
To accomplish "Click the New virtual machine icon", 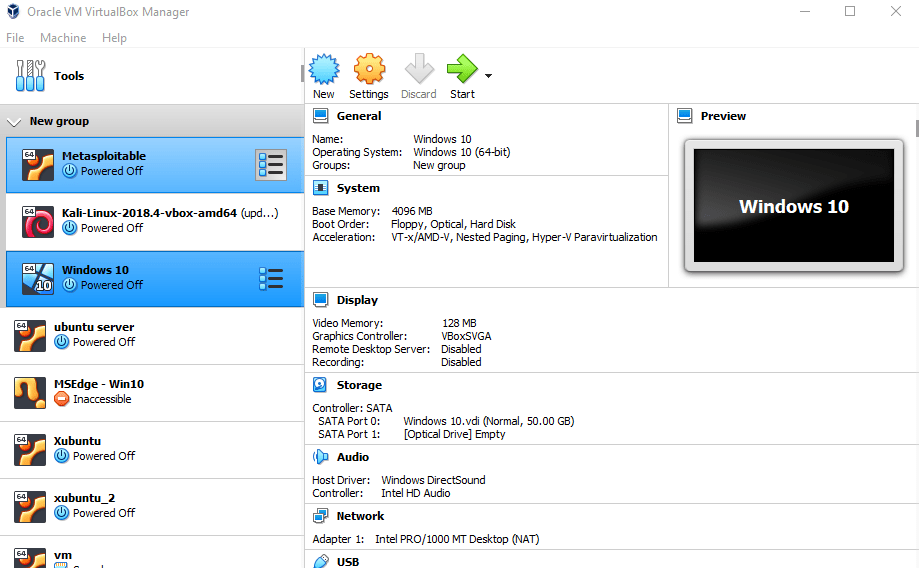I will [324, 70].
